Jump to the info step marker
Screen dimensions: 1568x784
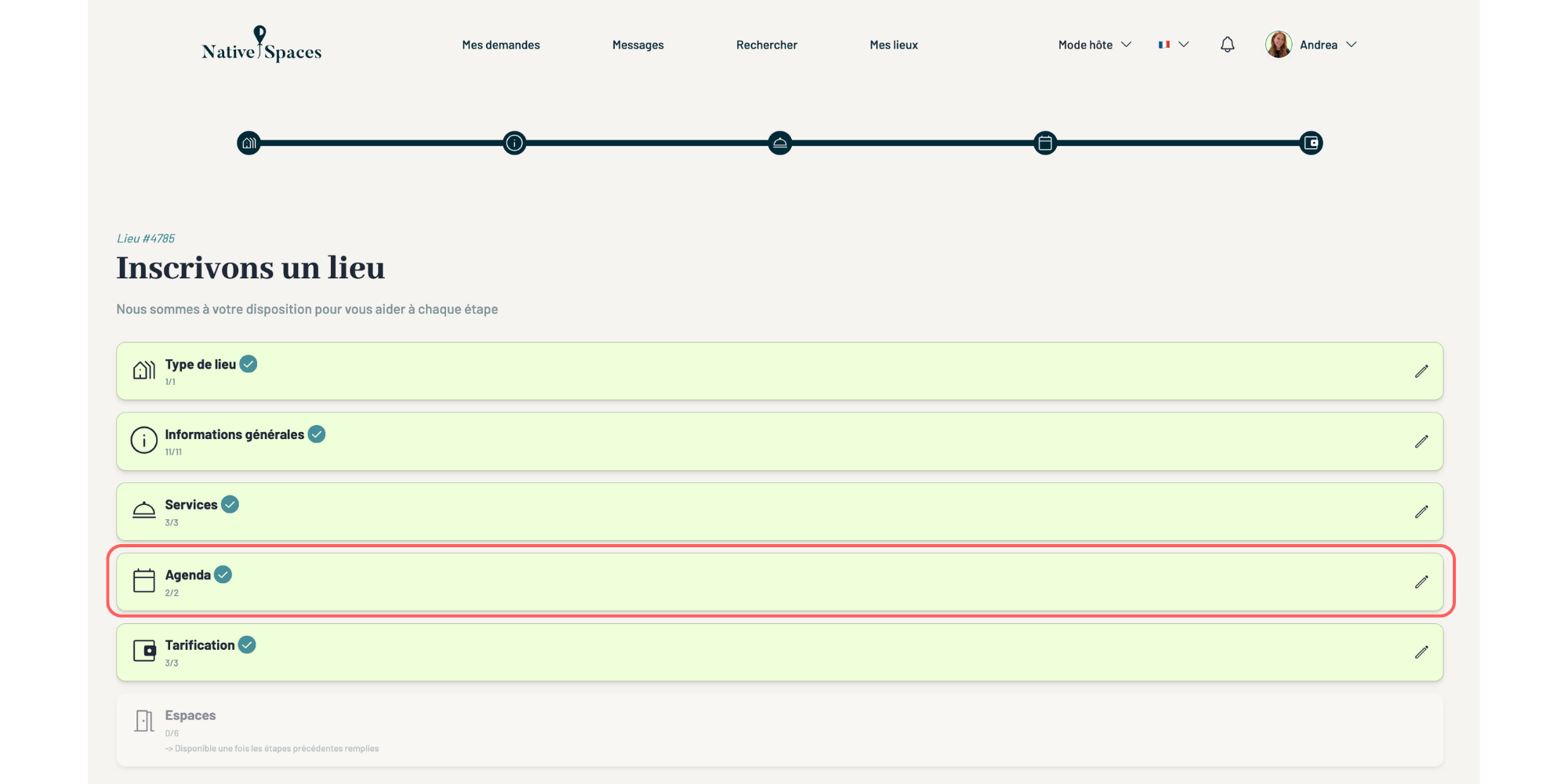click(x=514, y=143)
